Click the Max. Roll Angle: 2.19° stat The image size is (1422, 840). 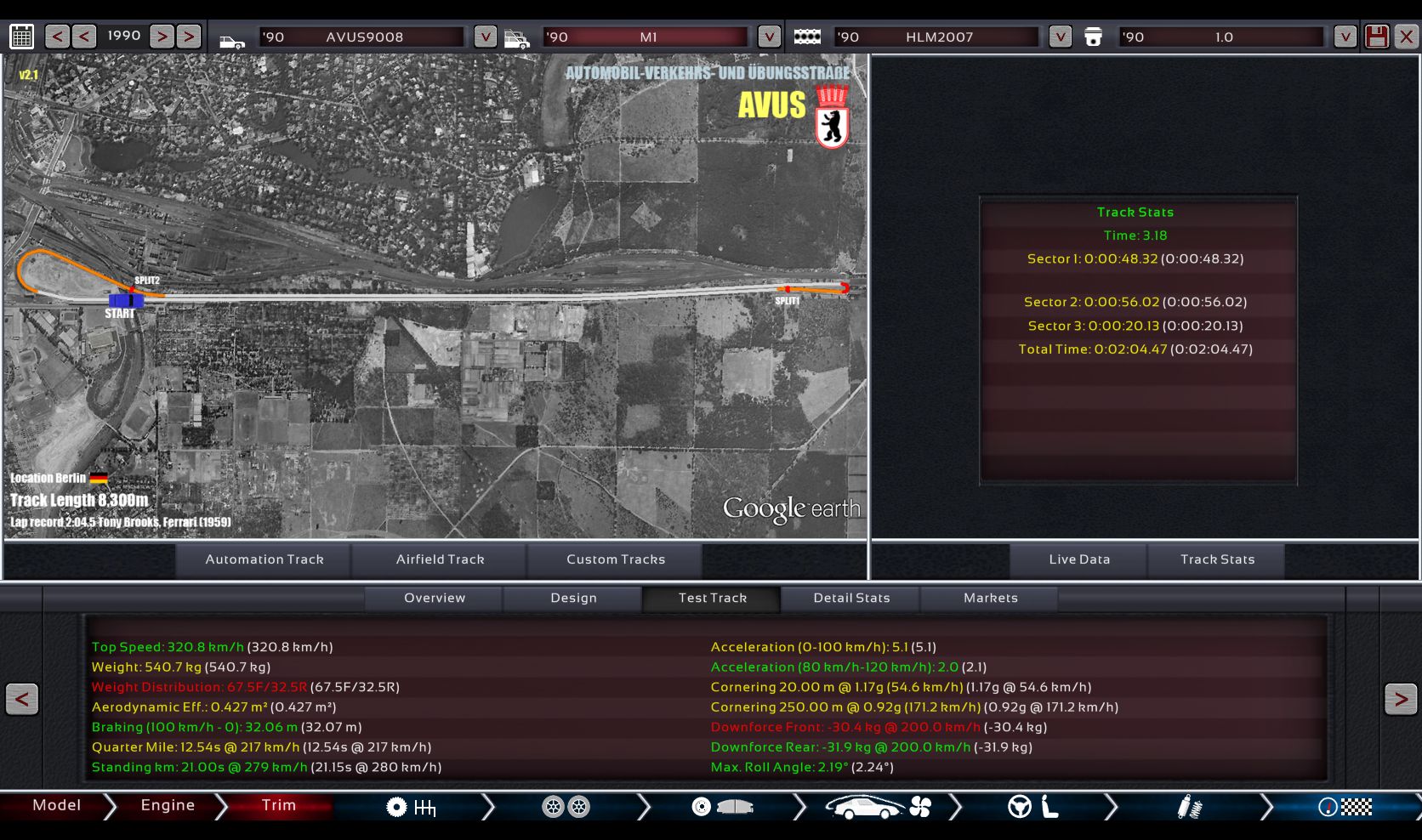802,768
